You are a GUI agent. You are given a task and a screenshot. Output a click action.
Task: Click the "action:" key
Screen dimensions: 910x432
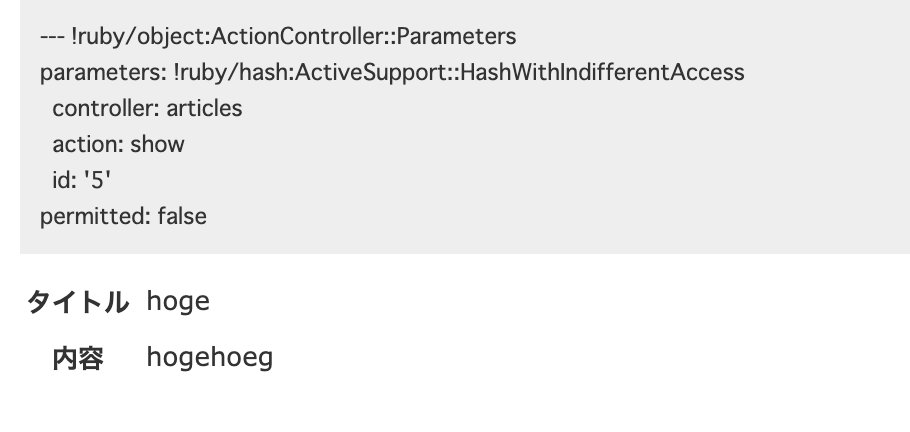pos(88,144)
